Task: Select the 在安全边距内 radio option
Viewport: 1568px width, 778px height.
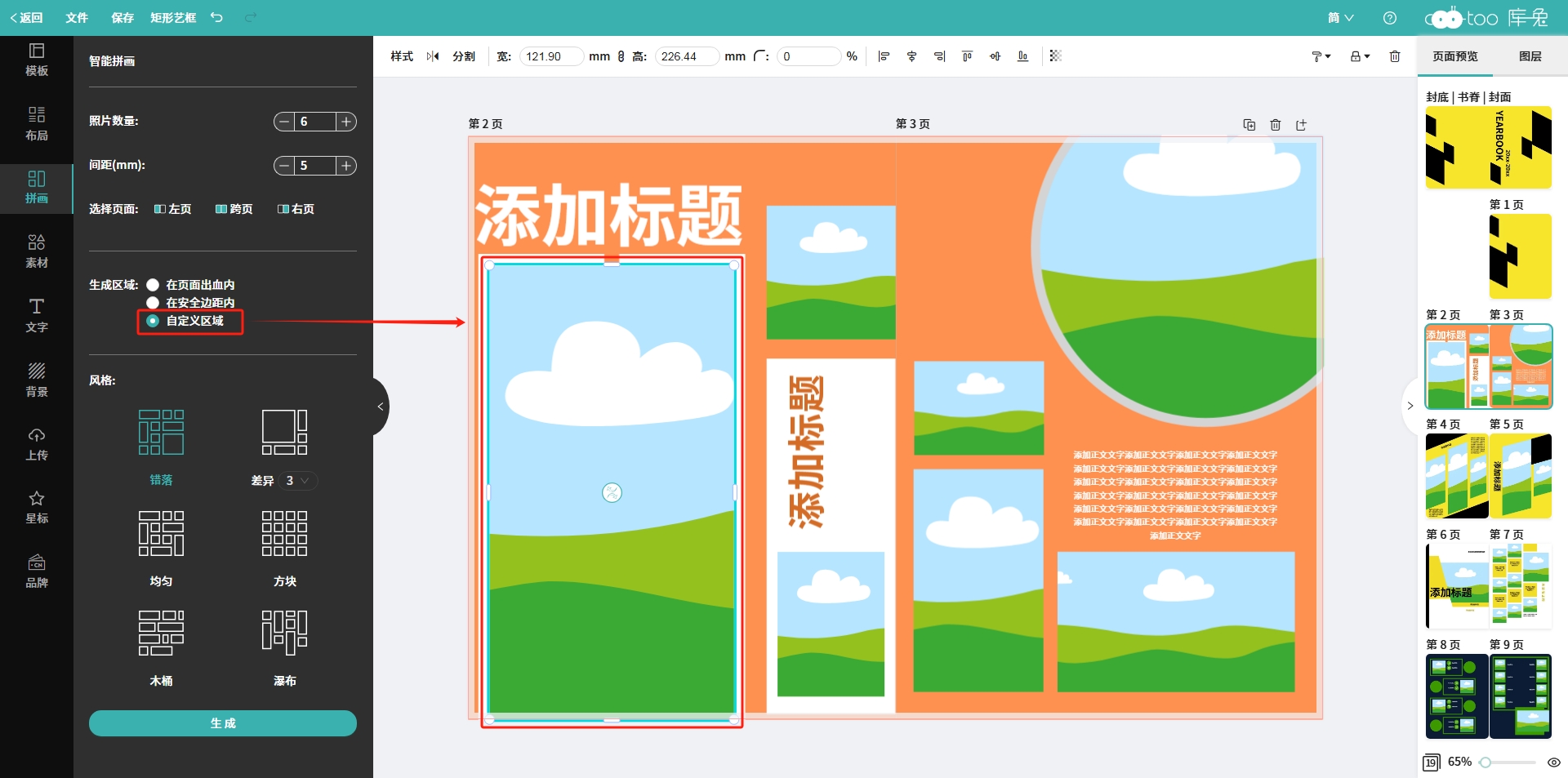Action: coord(153,303)
